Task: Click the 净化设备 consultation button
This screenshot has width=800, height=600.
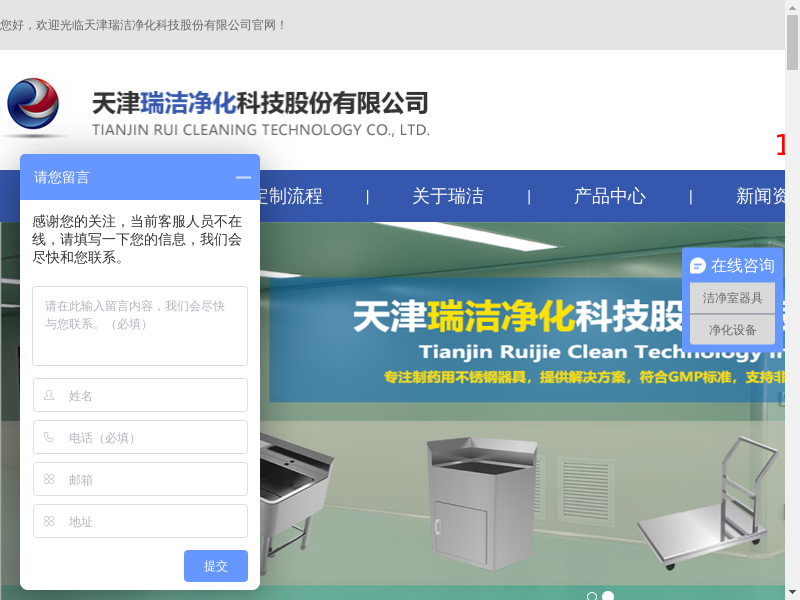Action: click(732, 330)
